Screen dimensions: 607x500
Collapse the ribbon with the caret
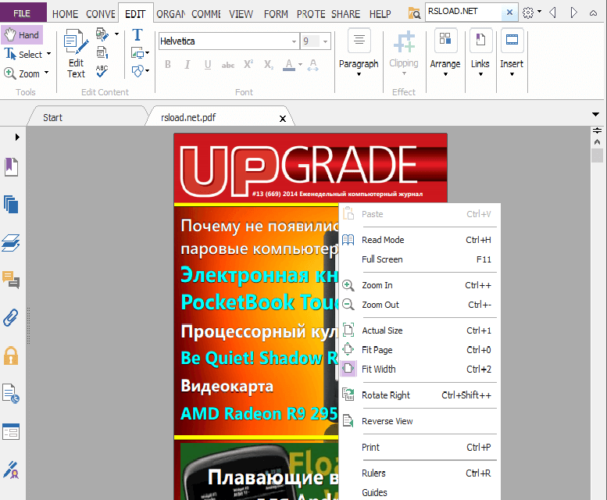click(593, 13)
